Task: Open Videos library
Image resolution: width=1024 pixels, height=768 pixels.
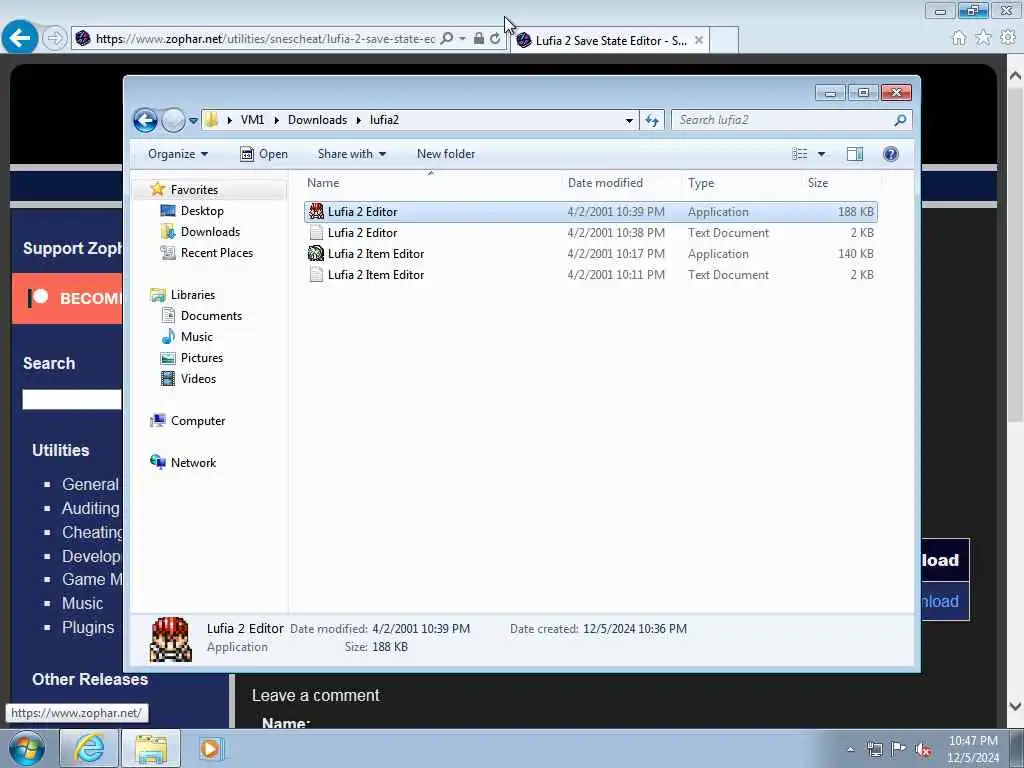Action: [x=198, y=379]
